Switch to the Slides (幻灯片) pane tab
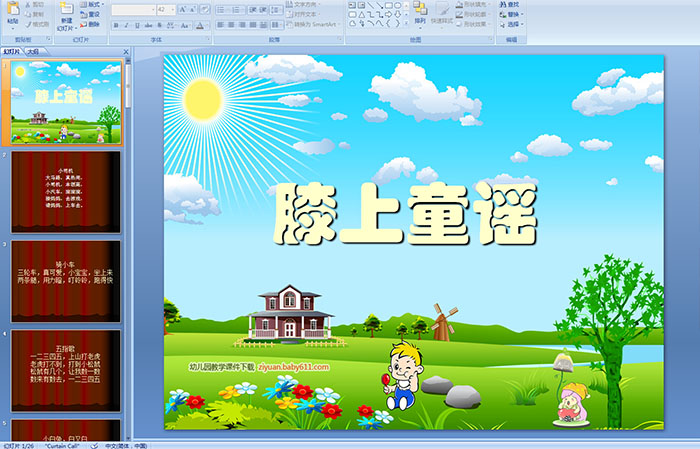Screen dimensions: 700x449 click(x=12, y=52)
